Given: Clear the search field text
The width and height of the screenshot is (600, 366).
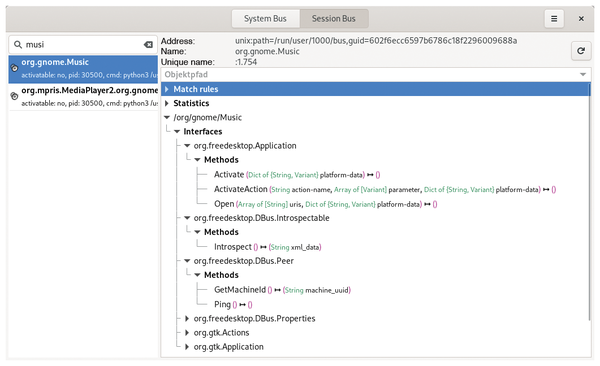Looking at the screenshot, I should [x=148, y=45].
